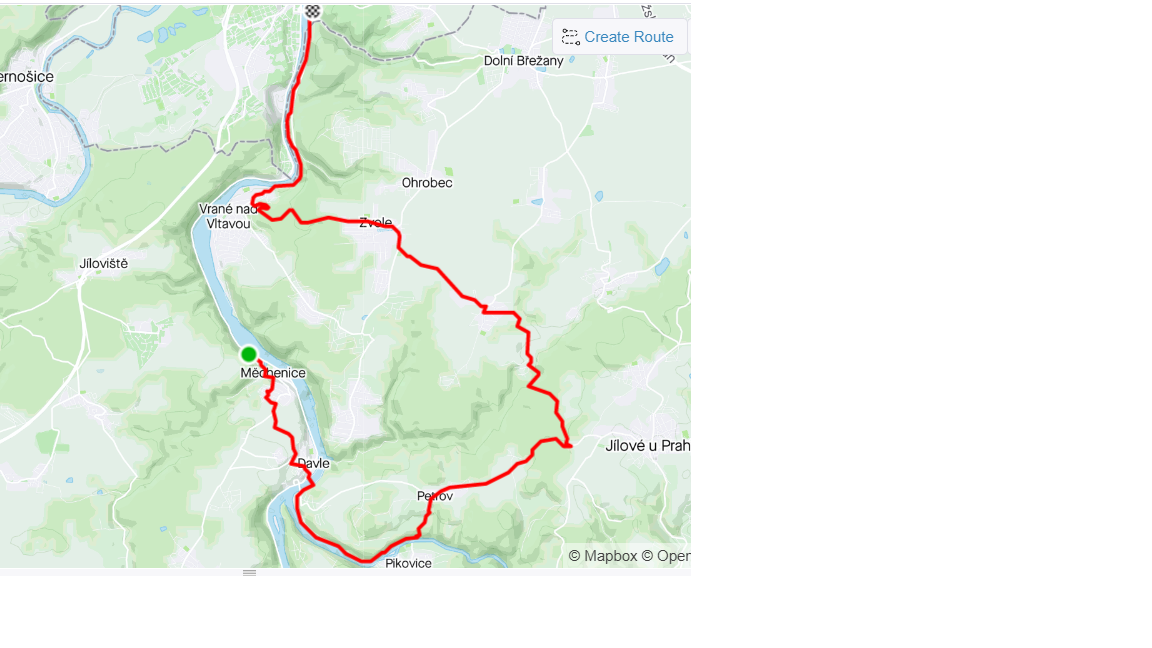This screenshot has width=1152, height=648.
Task: Click the Měchenice label text
Action: click(x=273, y=373)
